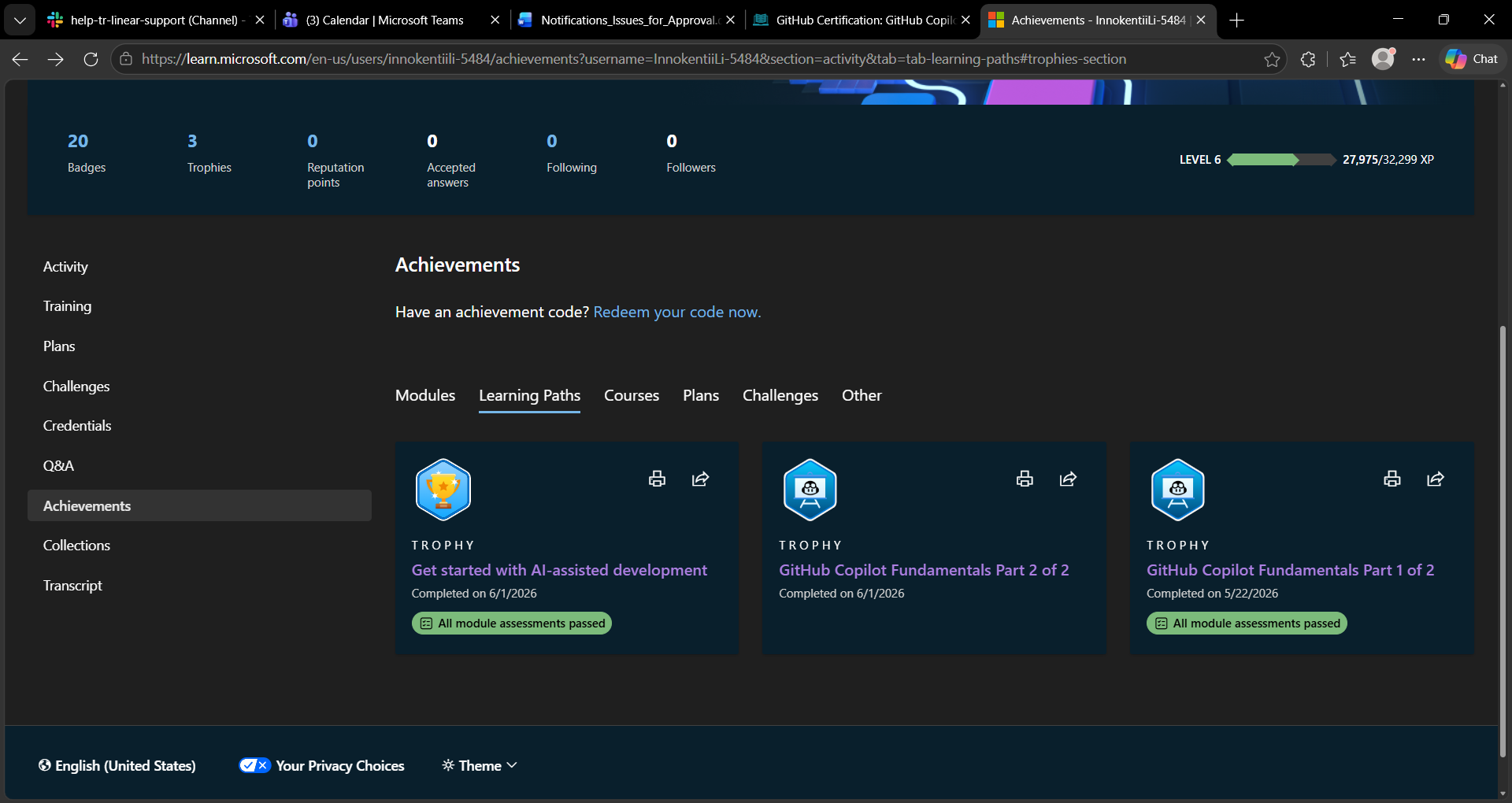Image resolution: width=1512 pixels, height=803 pixels.
Task: Select the Plans achievements tab
Action: (x=701, y=395)
